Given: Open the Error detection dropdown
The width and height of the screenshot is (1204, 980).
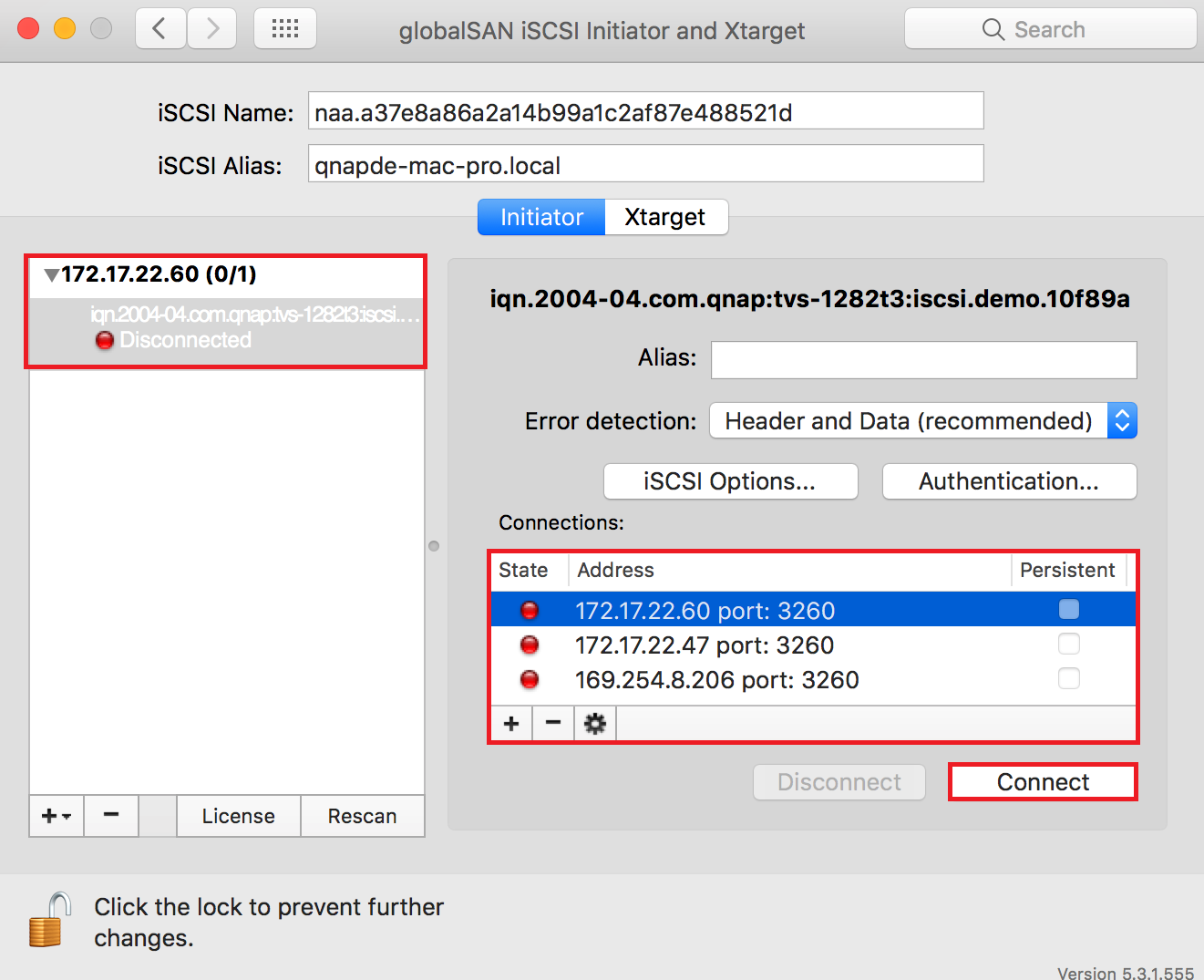Looking at the screenshot, I should (922, 421).
